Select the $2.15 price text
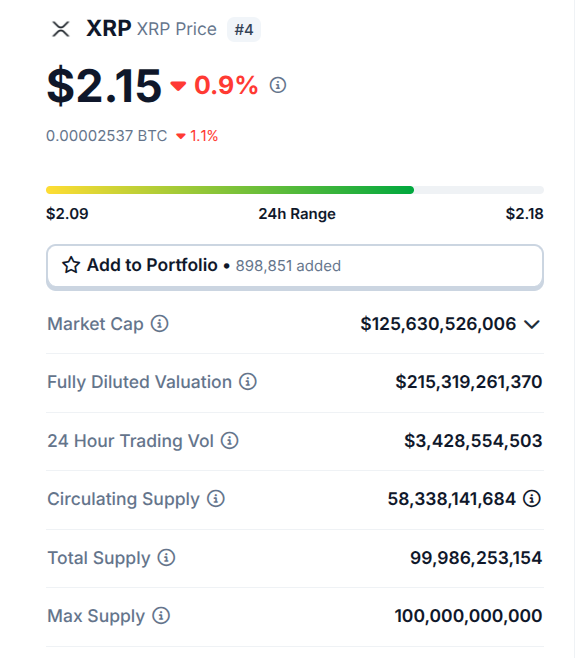 point(104,86)
